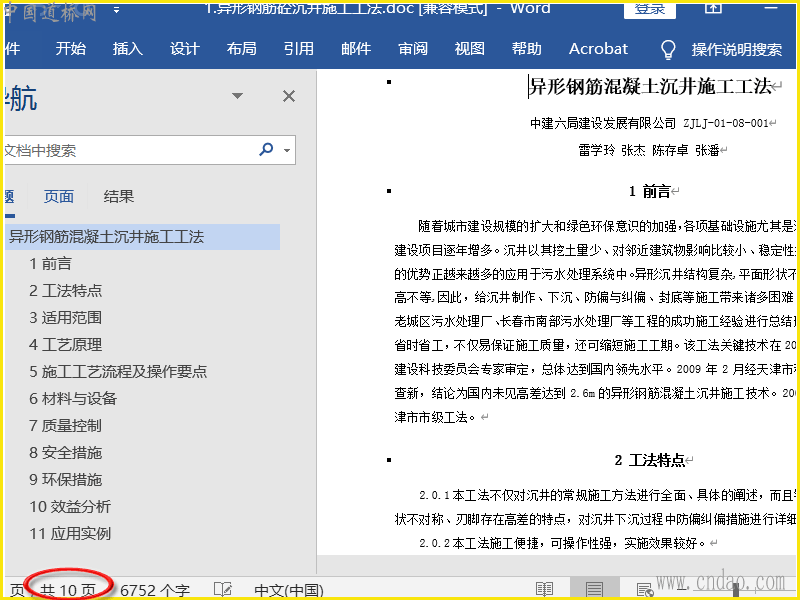Jump to heading 8 安全措施

coord(65,453)
